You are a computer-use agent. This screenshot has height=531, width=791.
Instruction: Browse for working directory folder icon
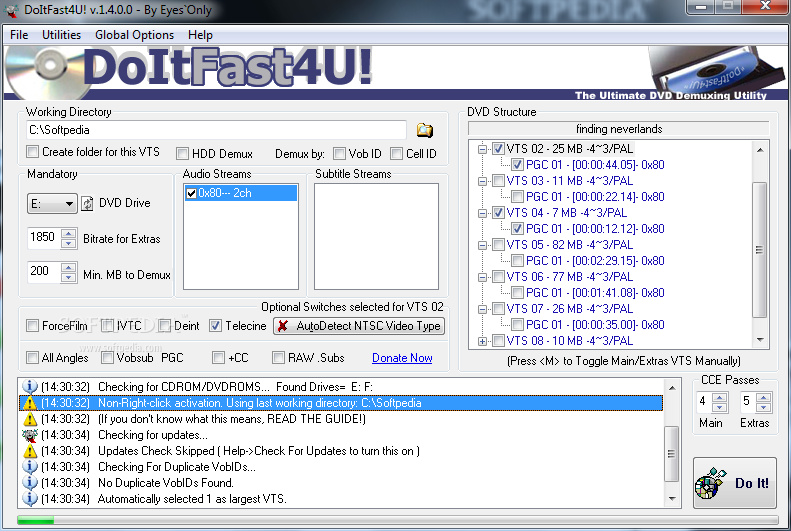[424, 130]
